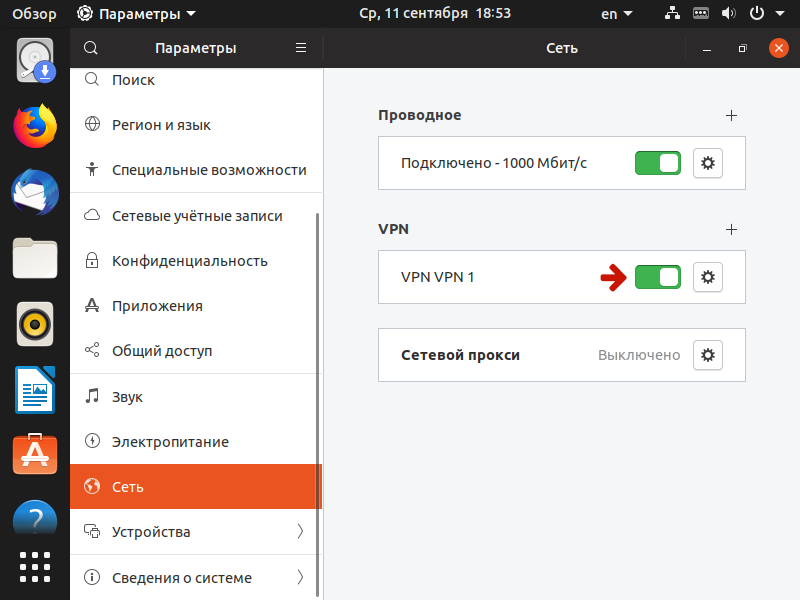Open wired connection gear settings

pyautogui.click(x=708, y=163)
